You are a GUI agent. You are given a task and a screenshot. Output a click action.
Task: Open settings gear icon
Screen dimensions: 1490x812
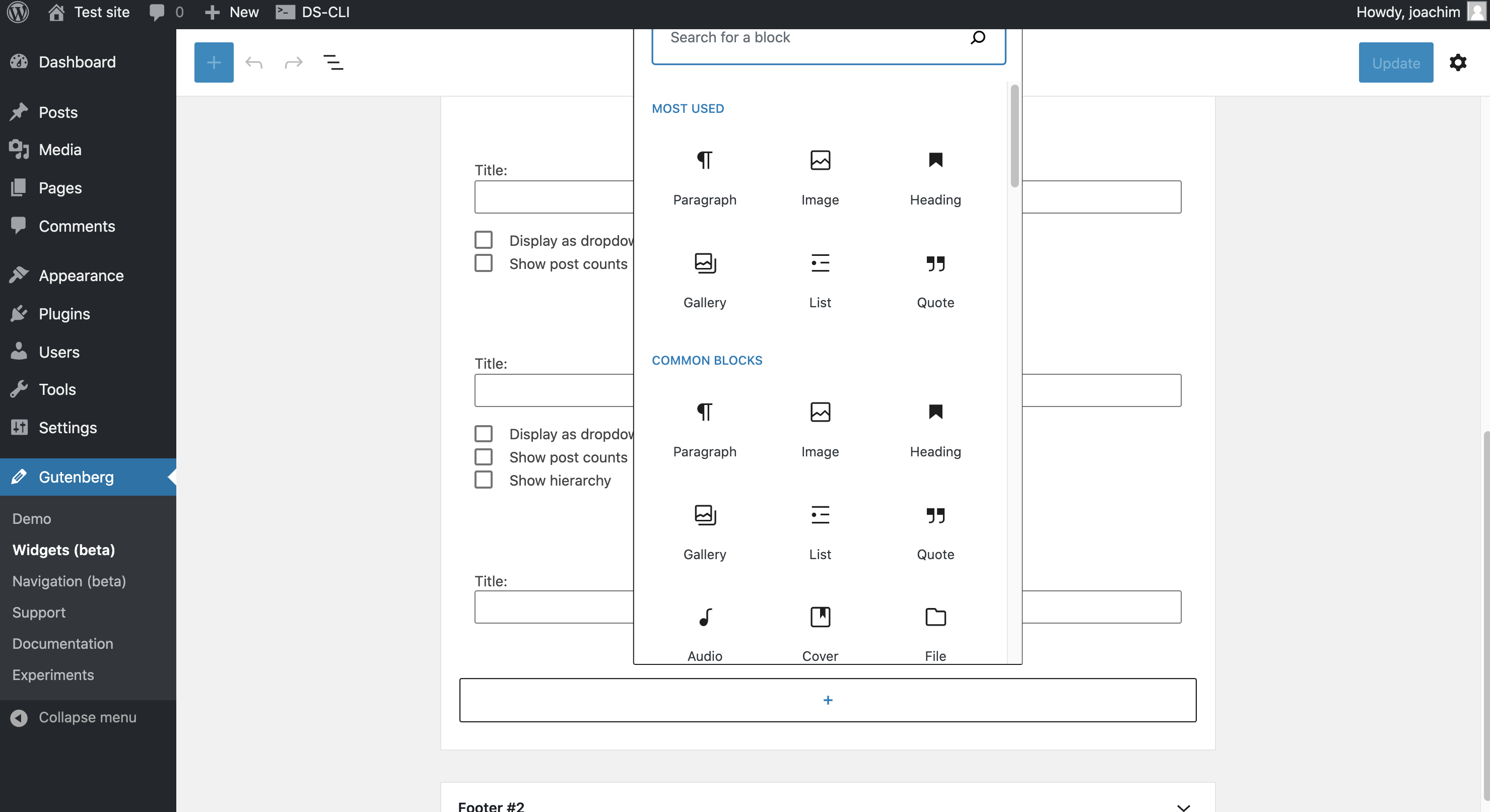click(1458, 62)
